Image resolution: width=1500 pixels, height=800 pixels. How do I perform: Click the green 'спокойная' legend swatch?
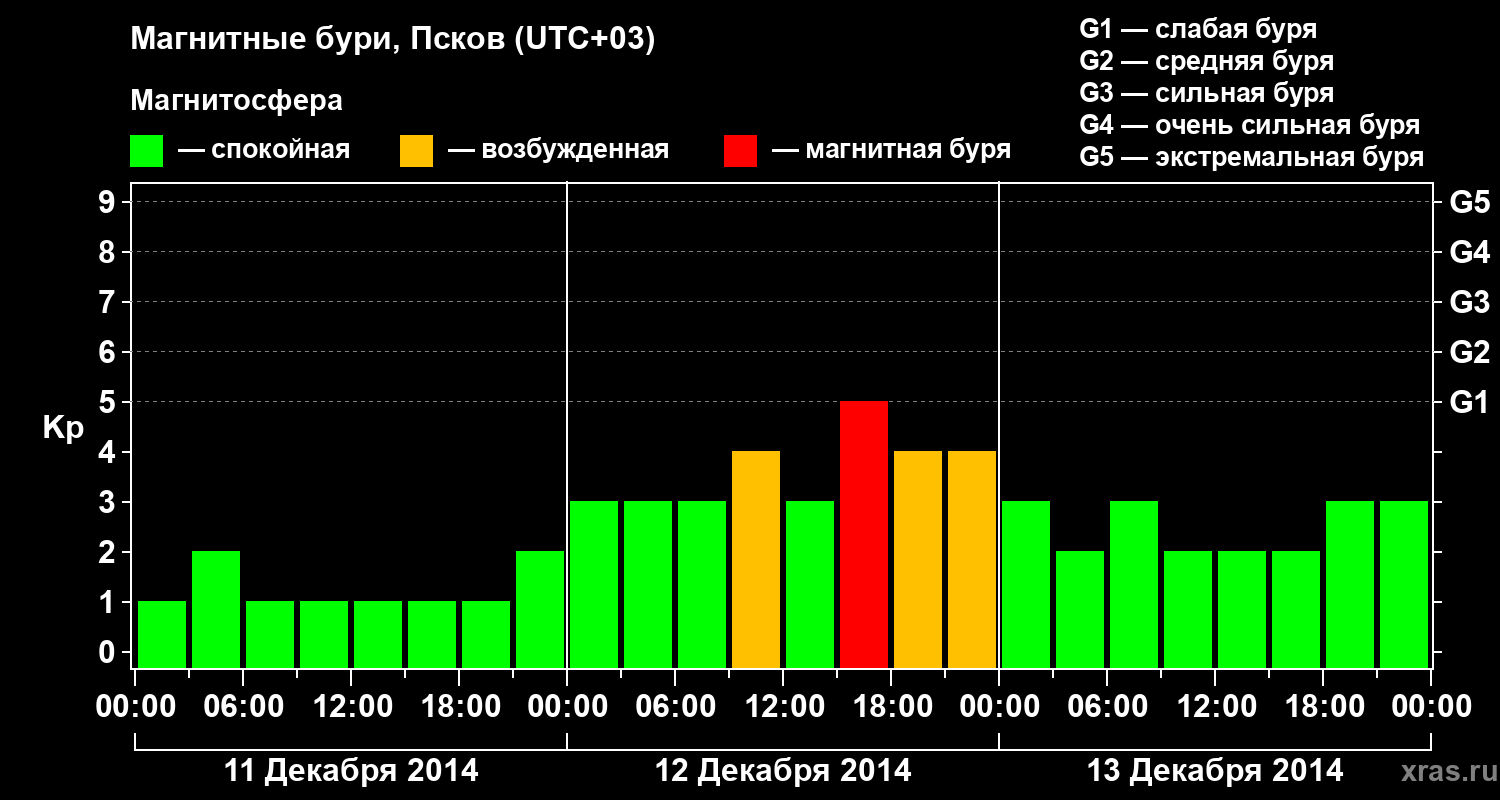(x=147, y=151)
